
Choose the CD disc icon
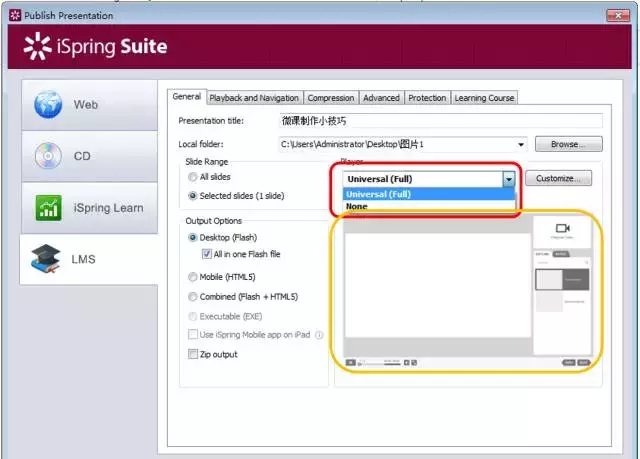[x=48, y=156]
